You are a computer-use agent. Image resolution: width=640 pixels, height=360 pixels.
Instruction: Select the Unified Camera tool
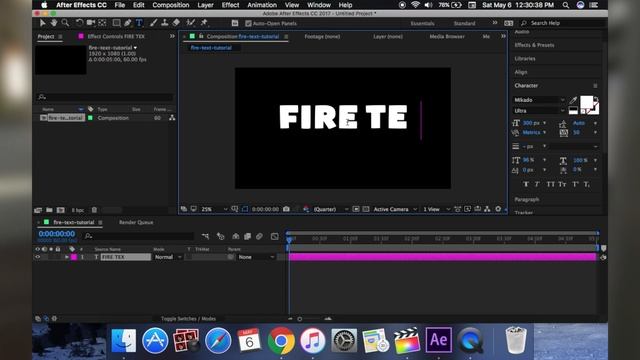click(x=91, y=23)
